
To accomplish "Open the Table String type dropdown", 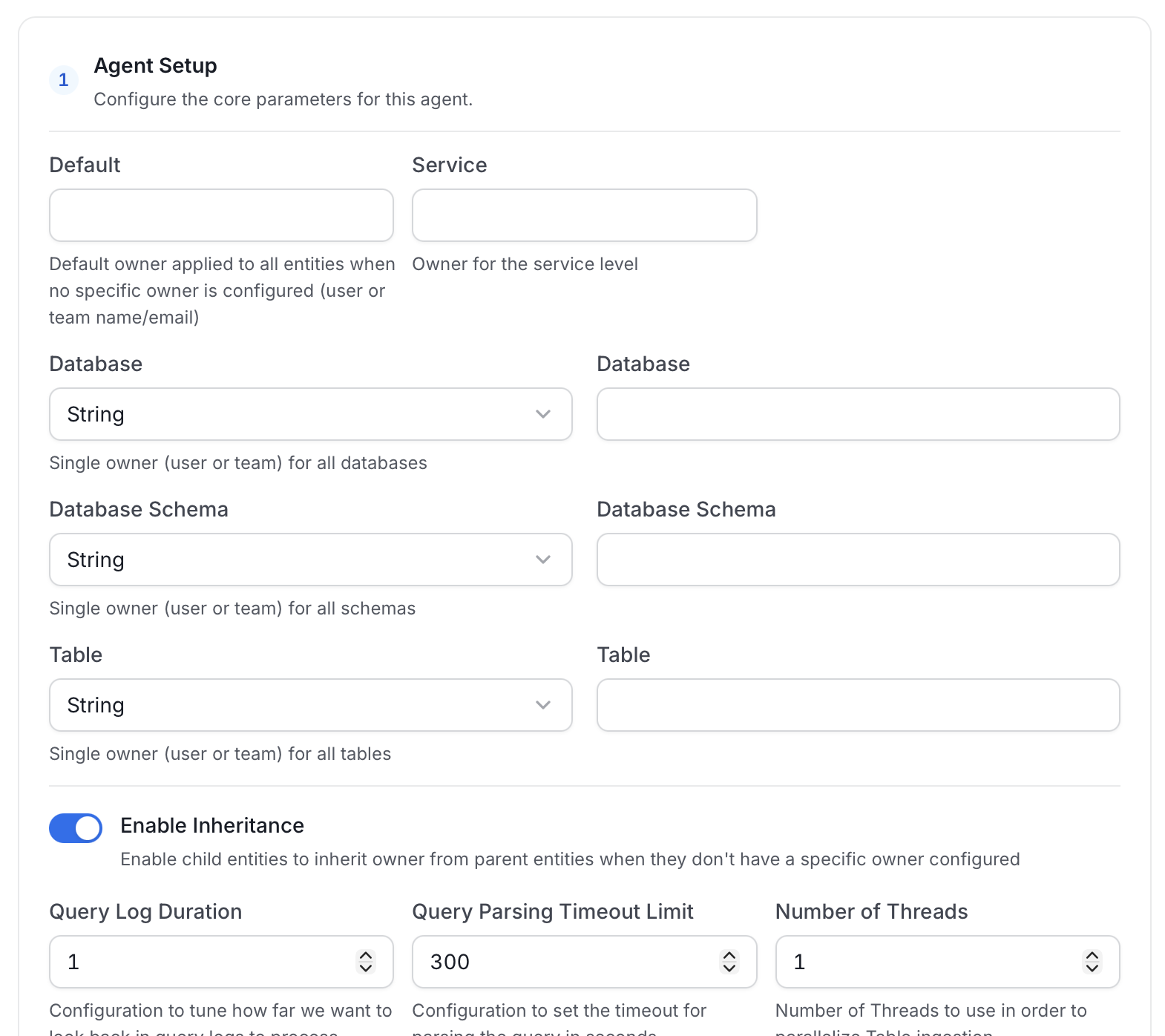I will 311,705.
